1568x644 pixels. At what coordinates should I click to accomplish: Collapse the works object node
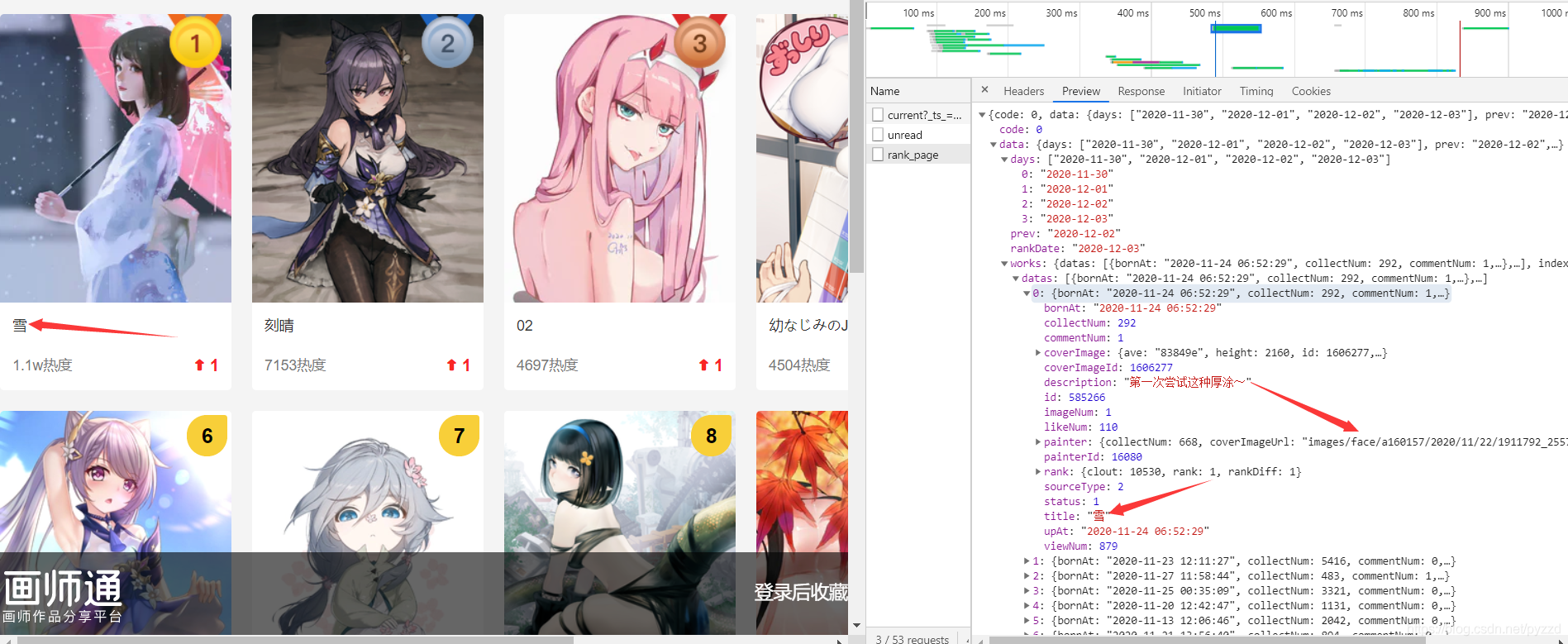click(x=1004, y=264)
